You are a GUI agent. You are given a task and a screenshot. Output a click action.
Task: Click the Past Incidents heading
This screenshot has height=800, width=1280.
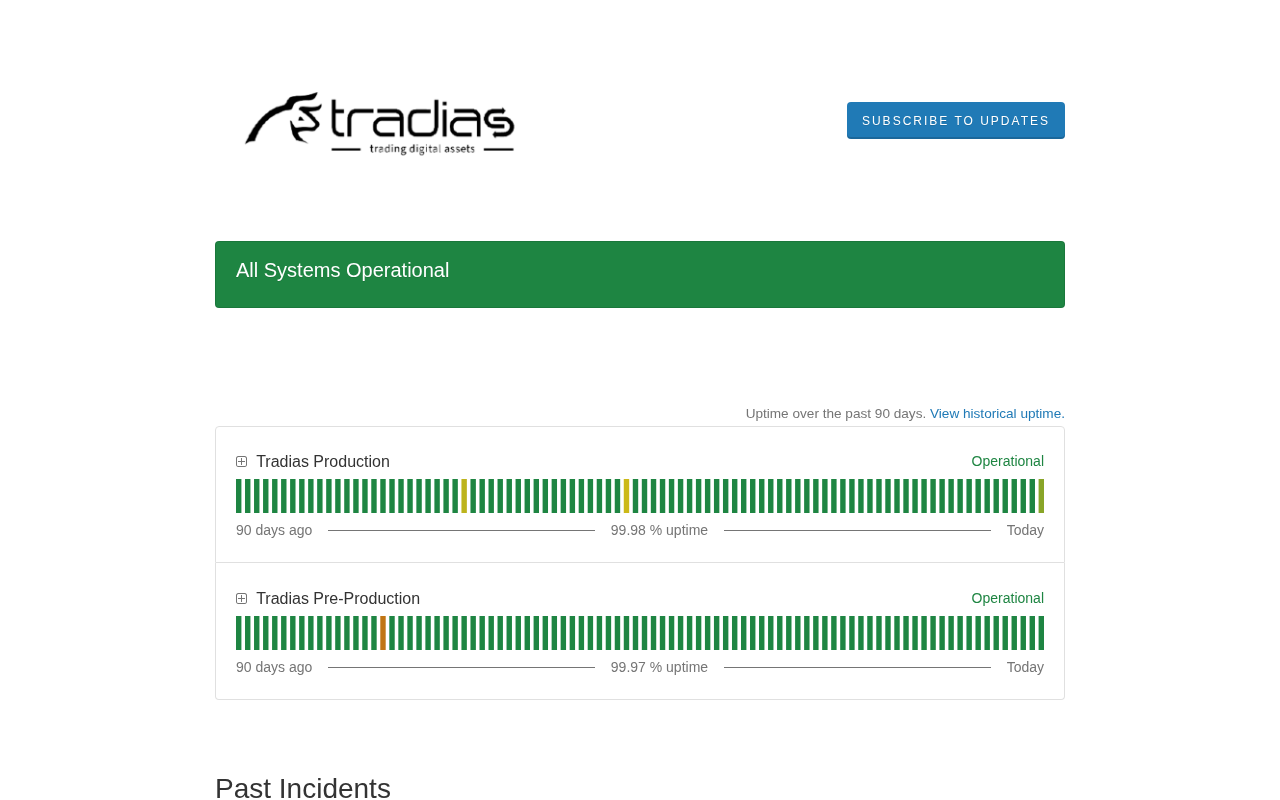point(303,788)
